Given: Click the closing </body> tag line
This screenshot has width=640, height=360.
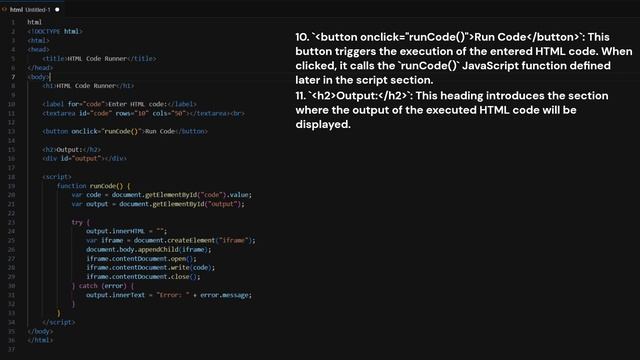Looking at the screenshot, I should 40,331.
